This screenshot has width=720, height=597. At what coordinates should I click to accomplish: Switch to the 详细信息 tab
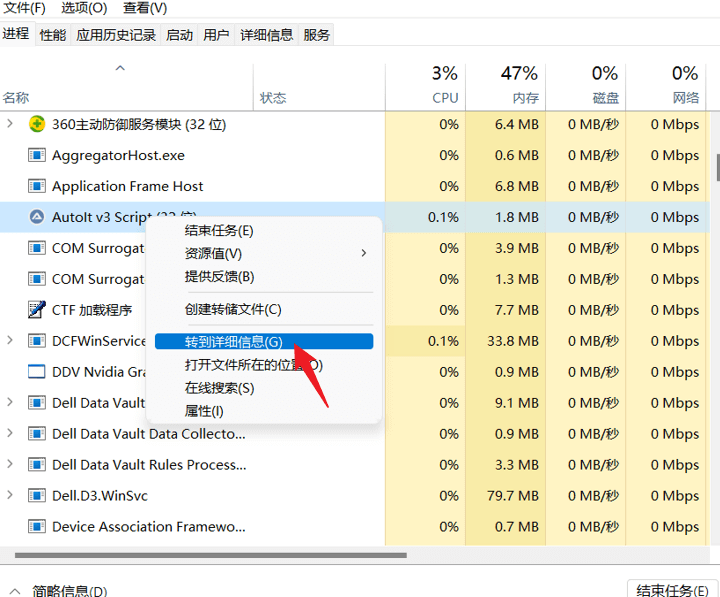266,35
